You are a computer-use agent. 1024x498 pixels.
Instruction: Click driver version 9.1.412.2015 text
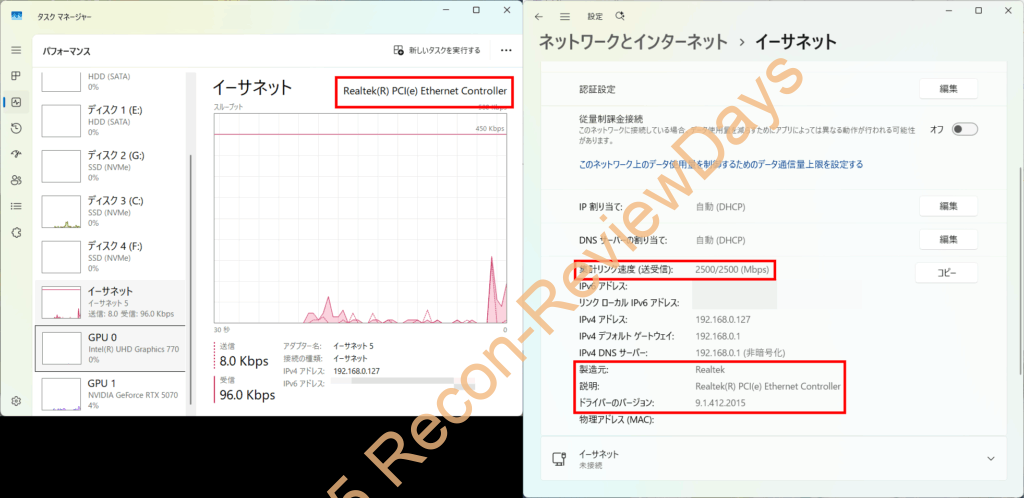[721, 403]
